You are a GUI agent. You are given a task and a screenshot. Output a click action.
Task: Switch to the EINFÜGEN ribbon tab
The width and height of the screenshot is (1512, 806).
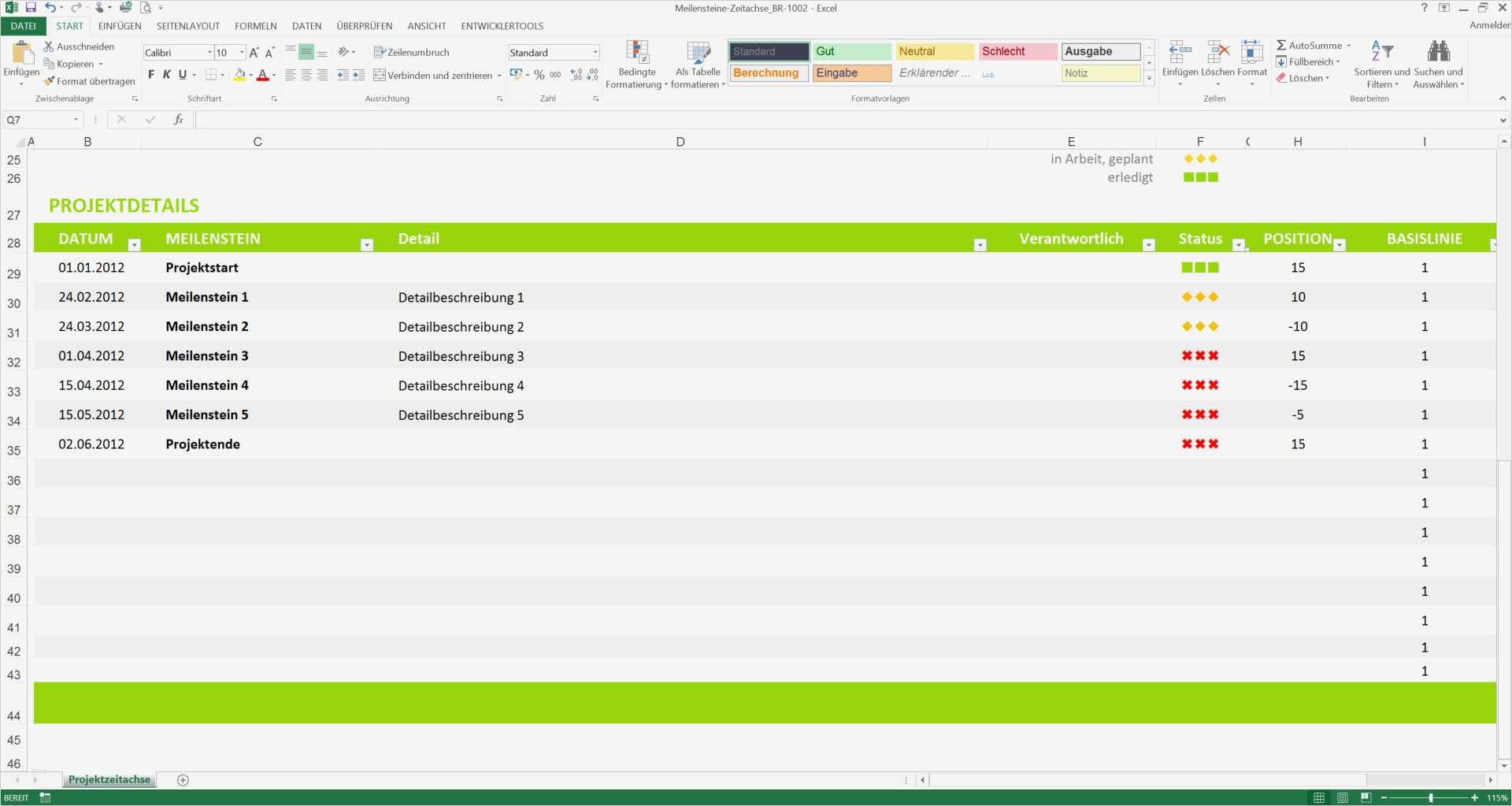[120, 25]
